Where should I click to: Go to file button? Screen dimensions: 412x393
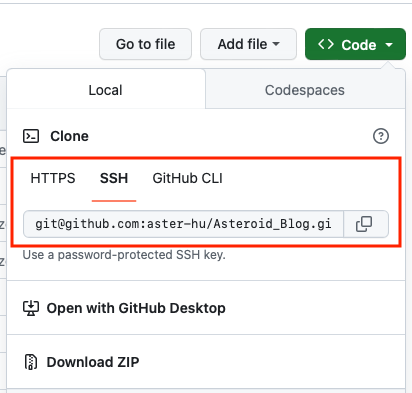[145, 44]
